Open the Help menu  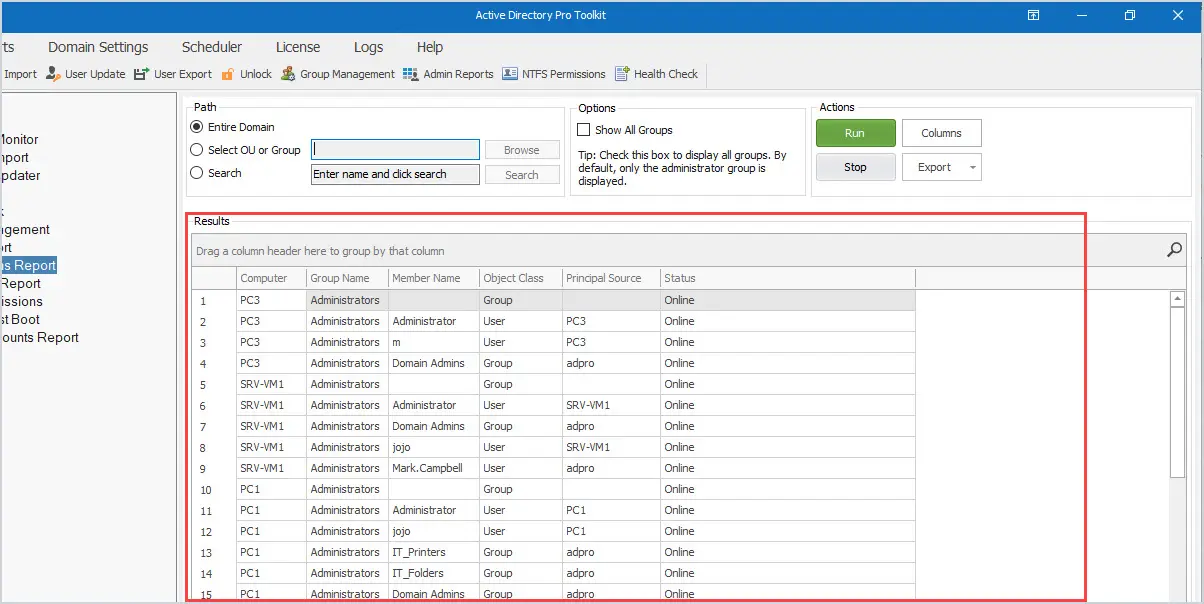pyautogui.click(x=430, y=47)
